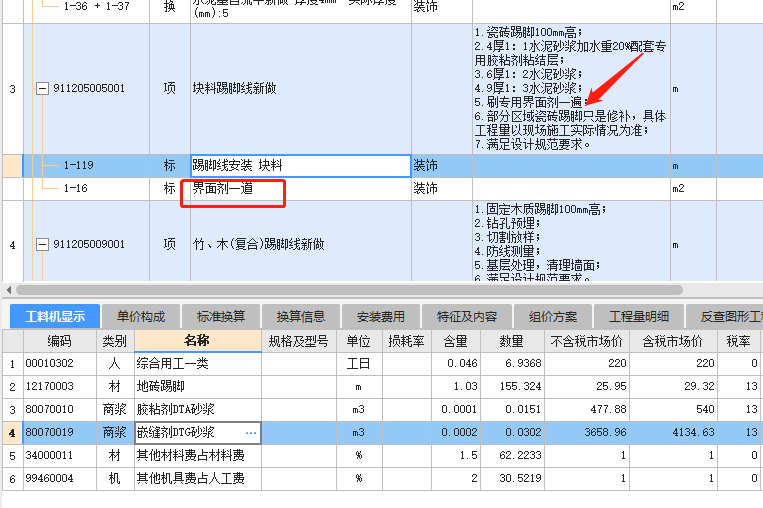Image resolution: width=763 pixels, height=508 pixels.
Task: Select the 不含税市场价 column header
Action: [x=586, y=341]
